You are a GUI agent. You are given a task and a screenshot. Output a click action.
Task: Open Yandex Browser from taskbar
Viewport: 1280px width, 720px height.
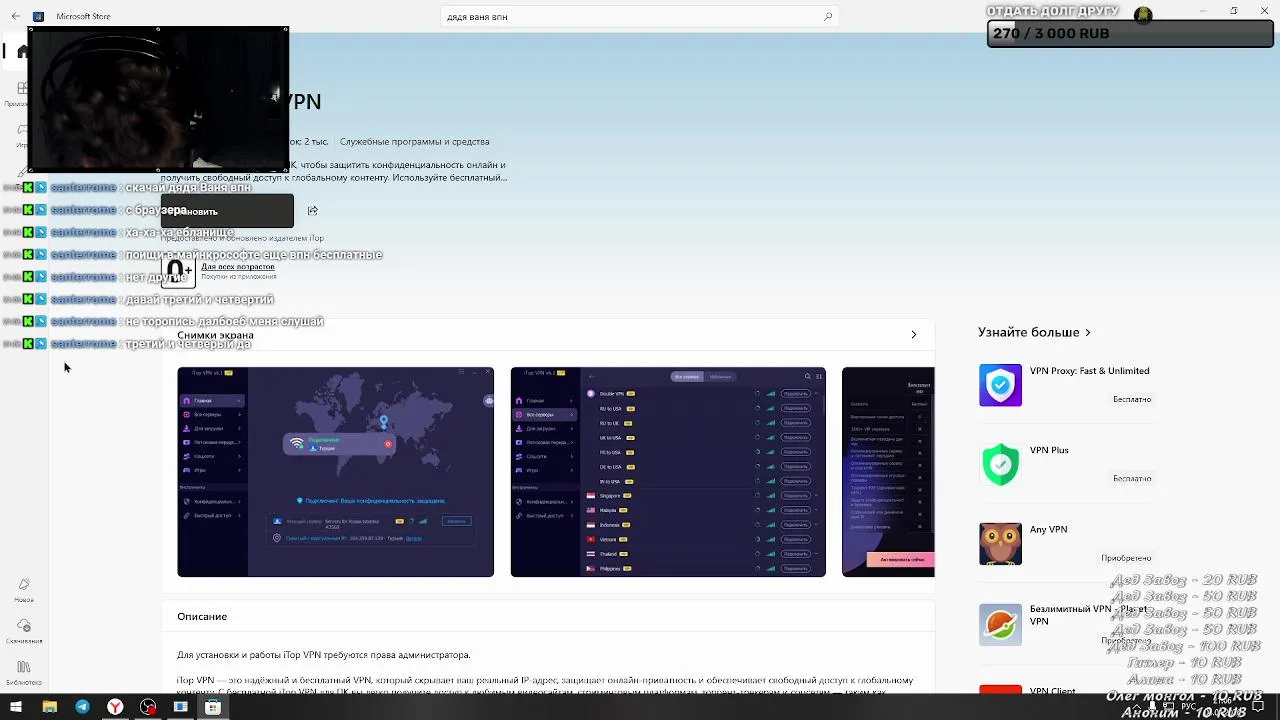point(115,707)
